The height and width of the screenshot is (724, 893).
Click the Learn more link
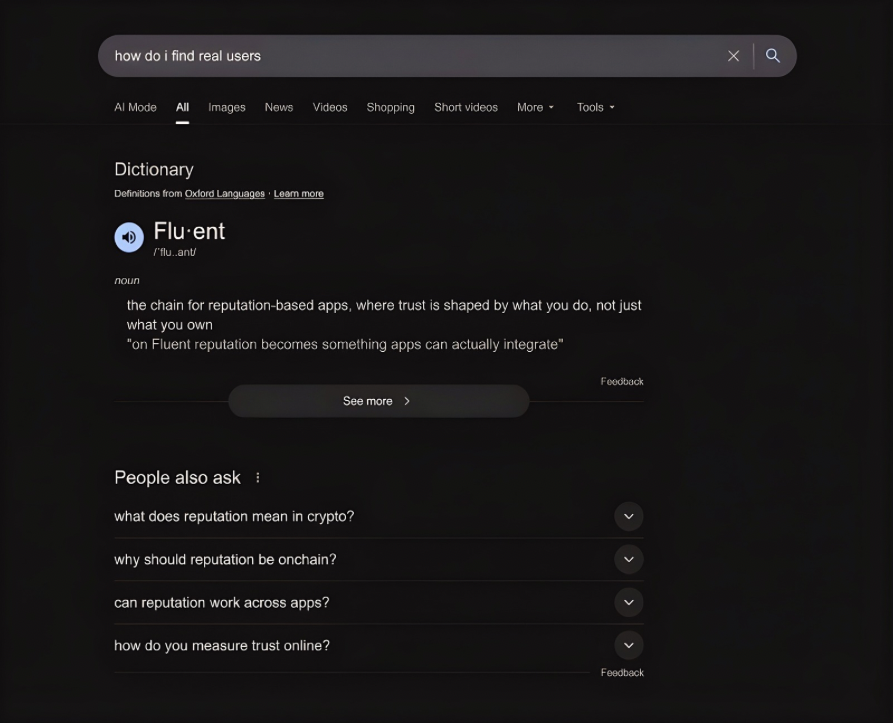(298, 194)
